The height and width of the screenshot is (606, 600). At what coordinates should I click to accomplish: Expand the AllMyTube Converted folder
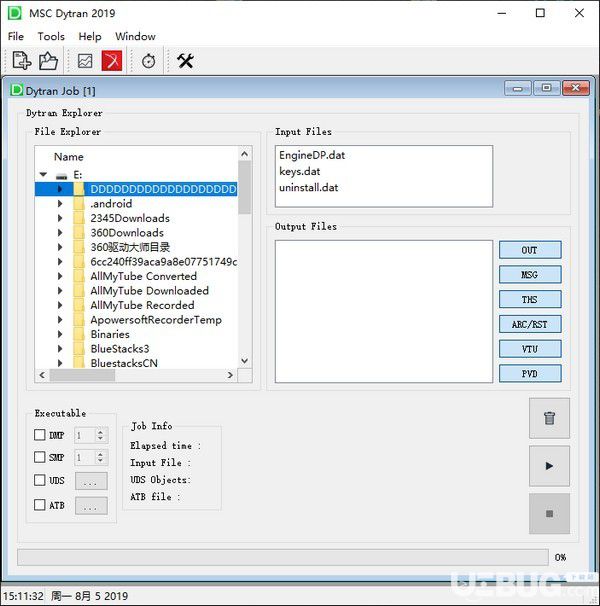(x=60, y=276)
